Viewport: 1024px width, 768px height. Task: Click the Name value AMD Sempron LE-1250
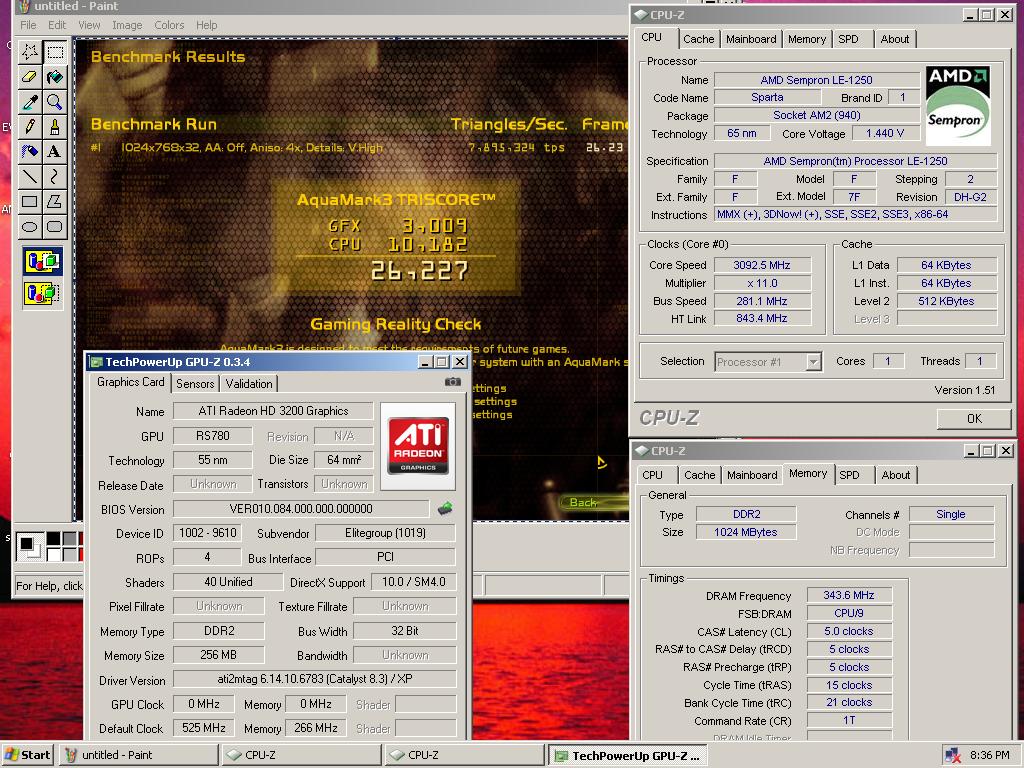click(x=816, y=80)
